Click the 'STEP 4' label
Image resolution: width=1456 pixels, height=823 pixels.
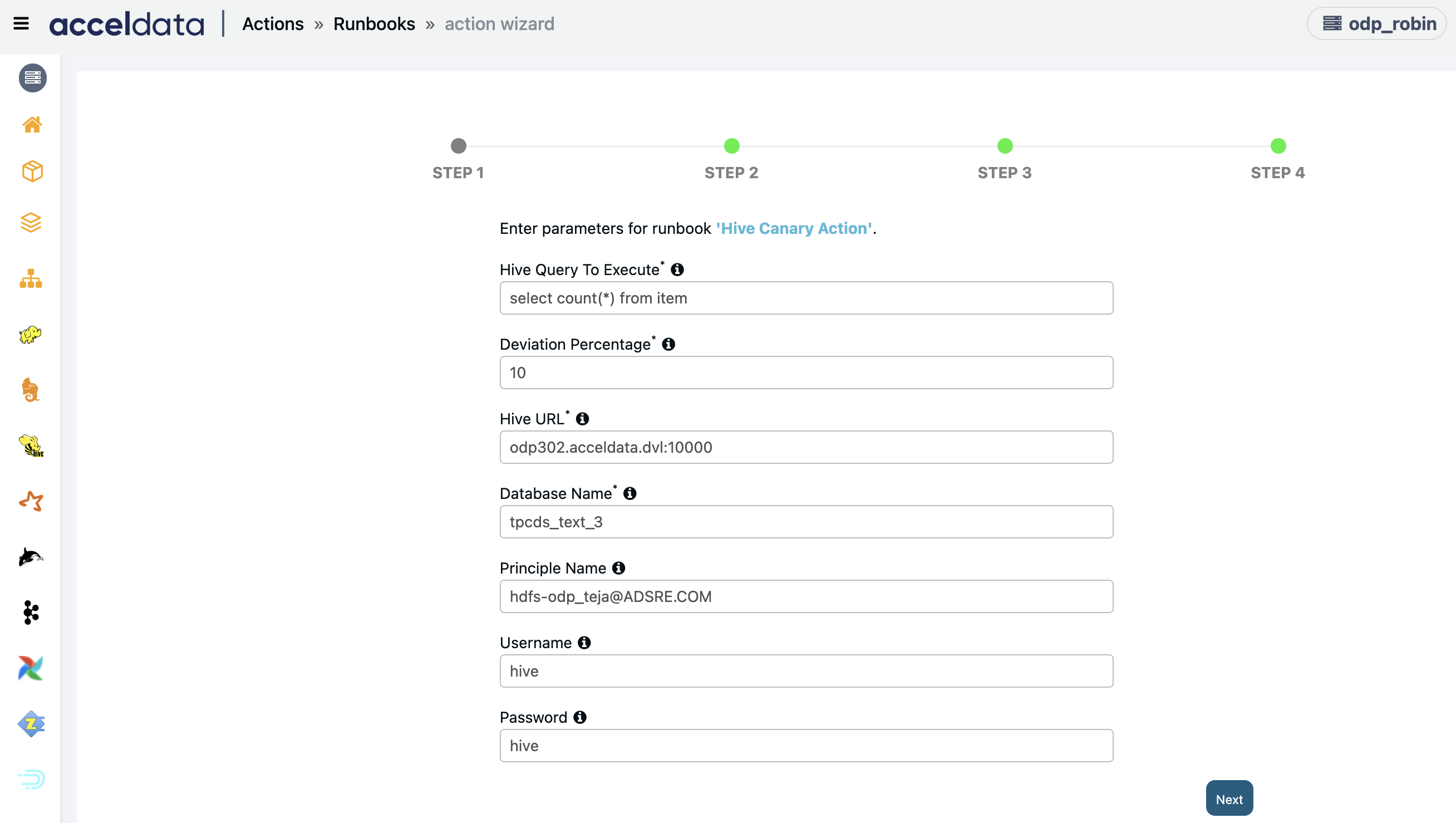point(1278,173)
